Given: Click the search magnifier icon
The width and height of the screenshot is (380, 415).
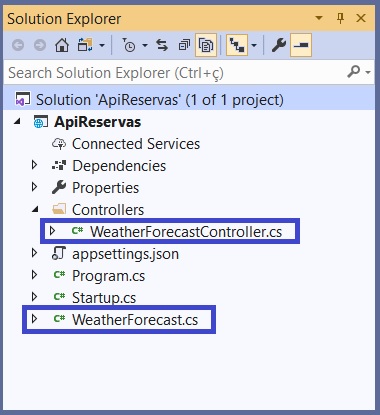Looking at the screenshot, I should (354, 72).
